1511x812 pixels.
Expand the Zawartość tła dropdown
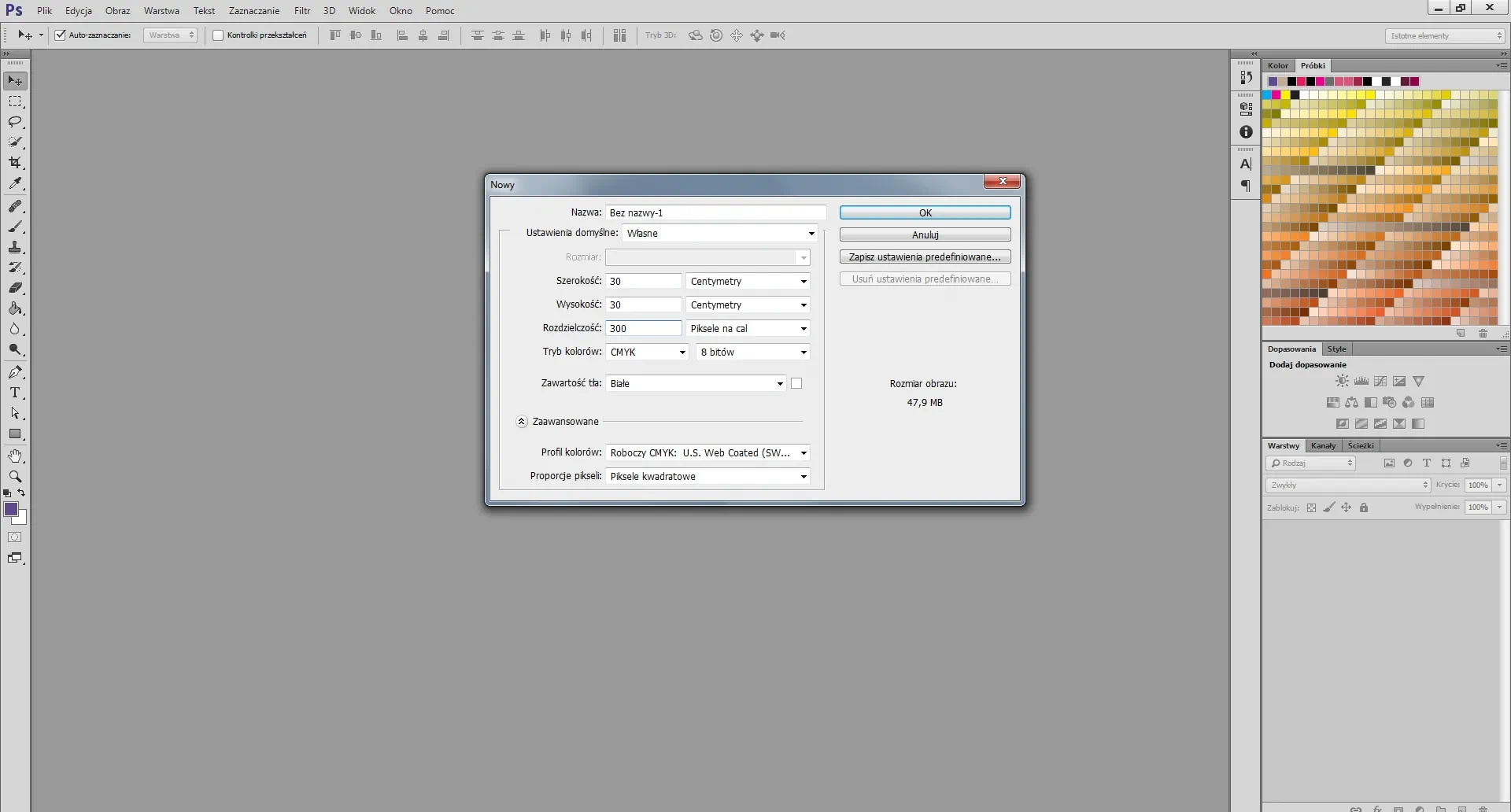pos(696,384)
